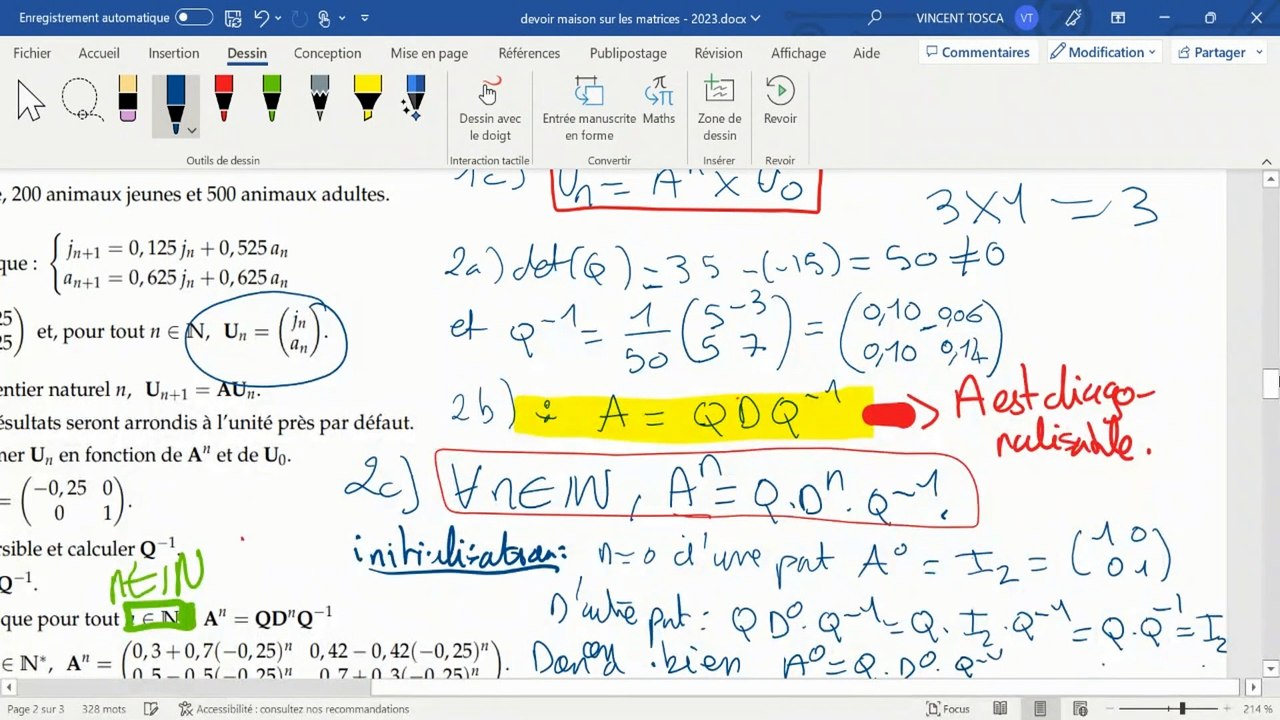
Task: Switch to the Conception tab
Action: tap(328, 53)
